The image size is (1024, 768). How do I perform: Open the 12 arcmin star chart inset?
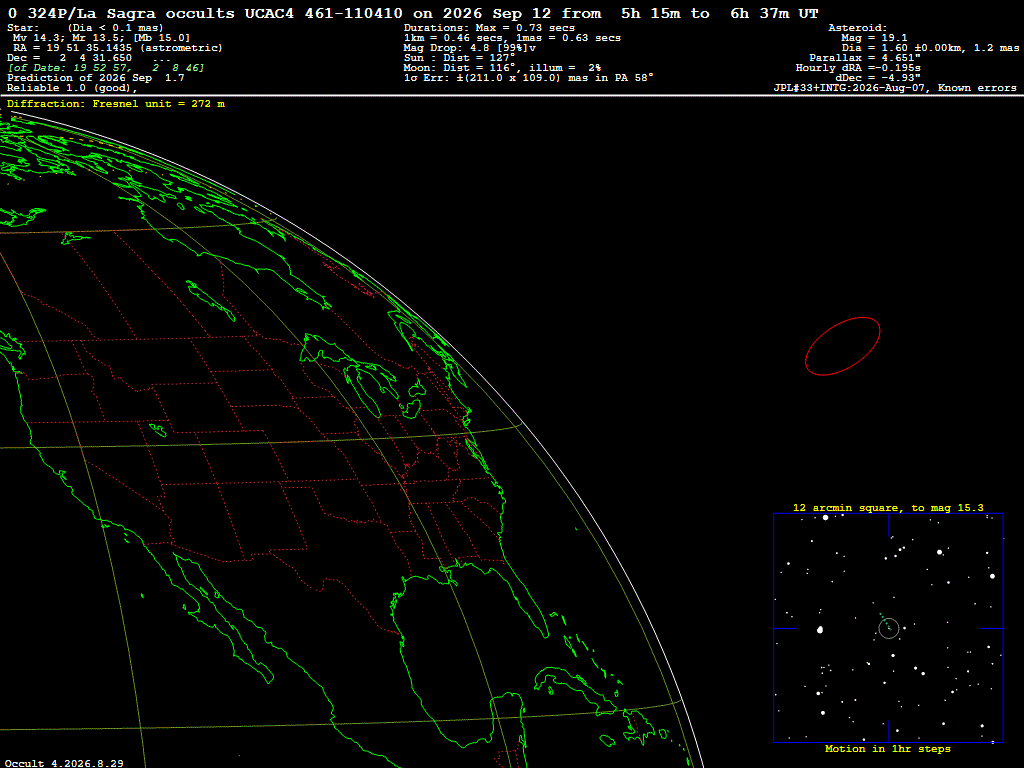[888, 628]
